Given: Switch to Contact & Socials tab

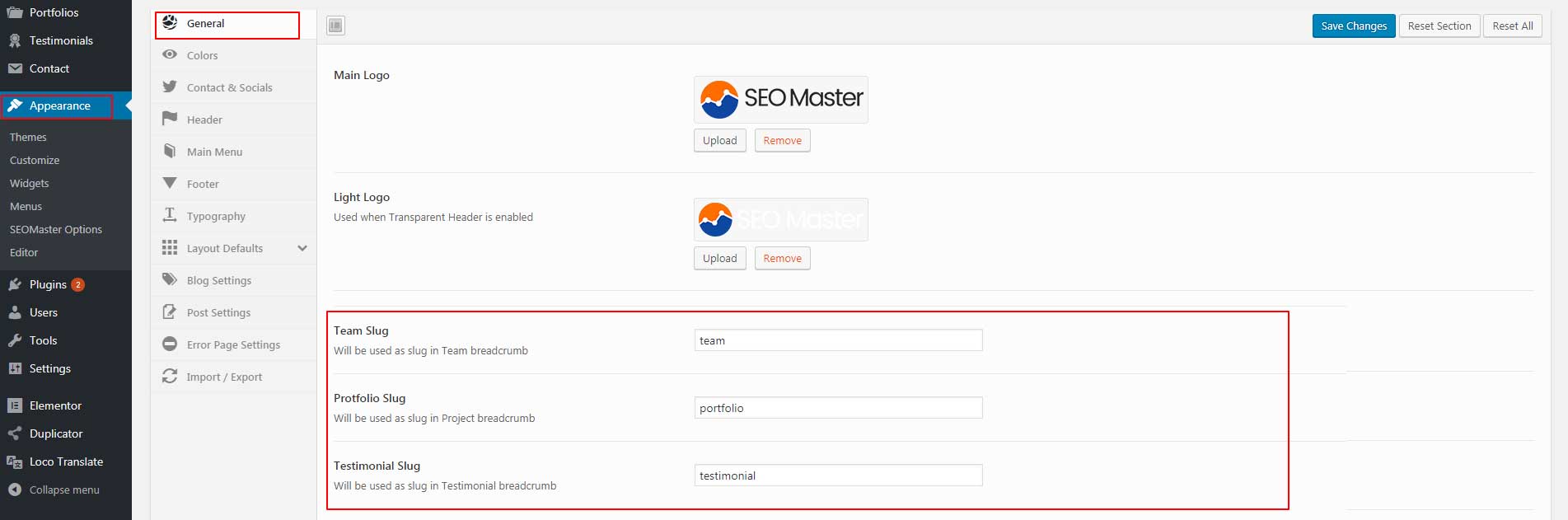Looking at the screenshot, I should (234, 87).
